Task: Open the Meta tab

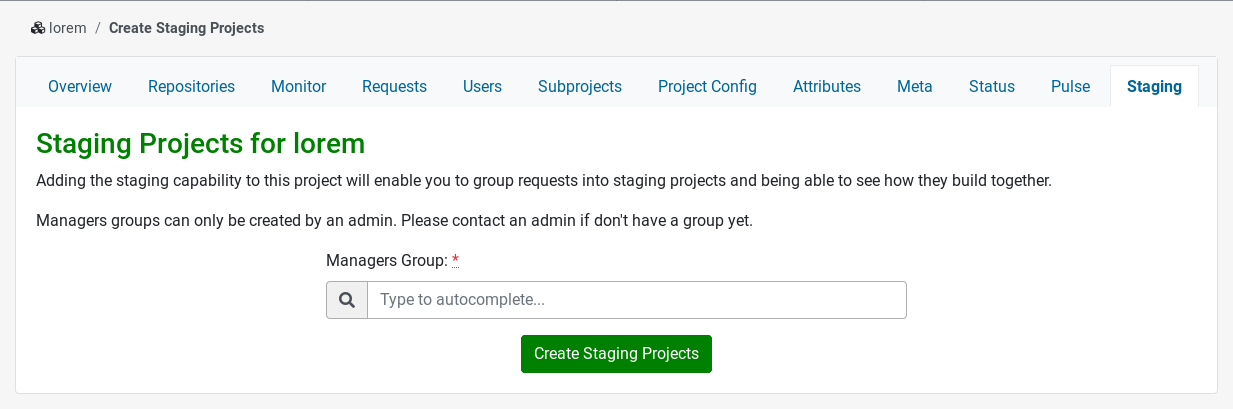Action: tap(914, 87)
